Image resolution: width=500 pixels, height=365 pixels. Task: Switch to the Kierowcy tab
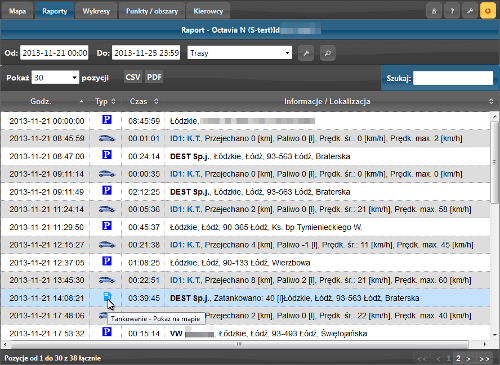[208, 11]
